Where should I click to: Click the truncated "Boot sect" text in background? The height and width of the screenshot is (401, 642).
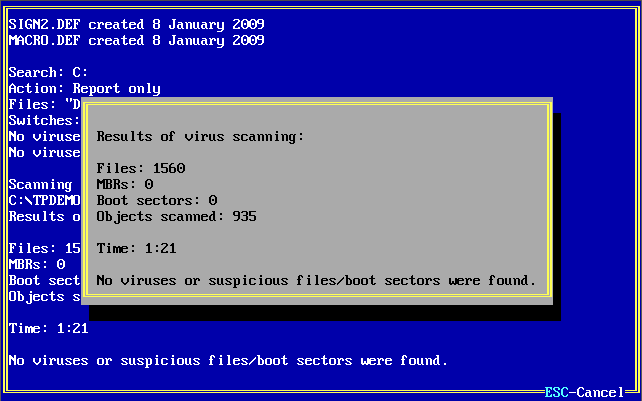[44, 280]
